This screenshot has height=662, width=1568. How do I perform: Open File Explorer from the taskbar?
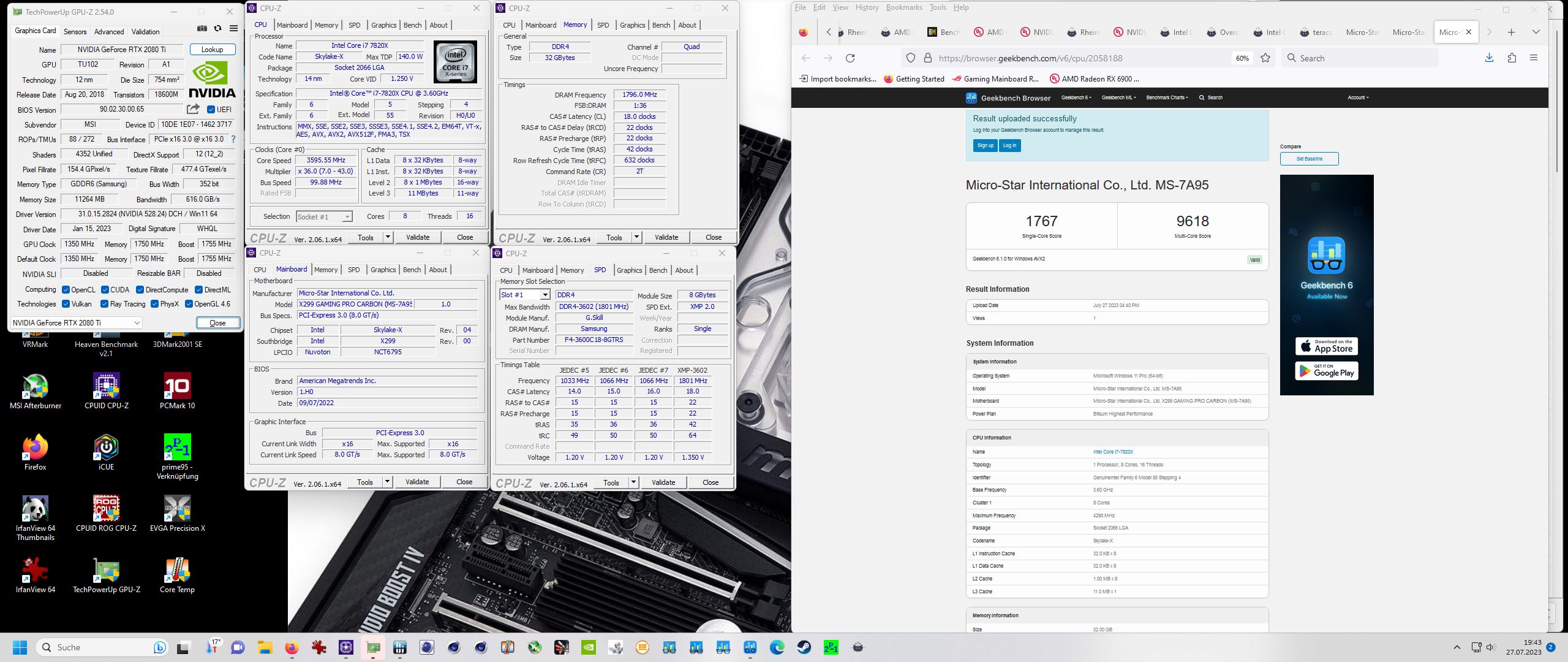(x=265, y=647)
